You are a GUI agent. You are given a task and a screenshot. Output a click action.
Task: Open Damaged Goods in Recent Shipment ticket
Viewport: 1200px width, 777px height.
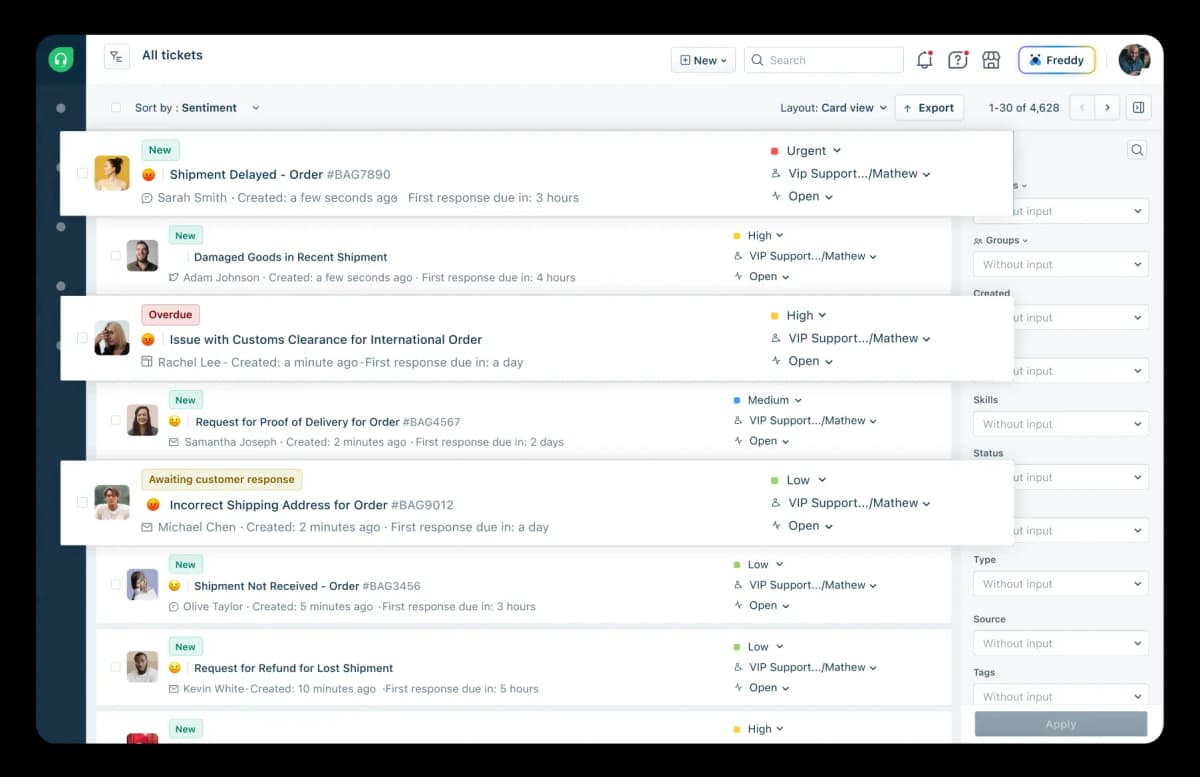tap(290, 257)
